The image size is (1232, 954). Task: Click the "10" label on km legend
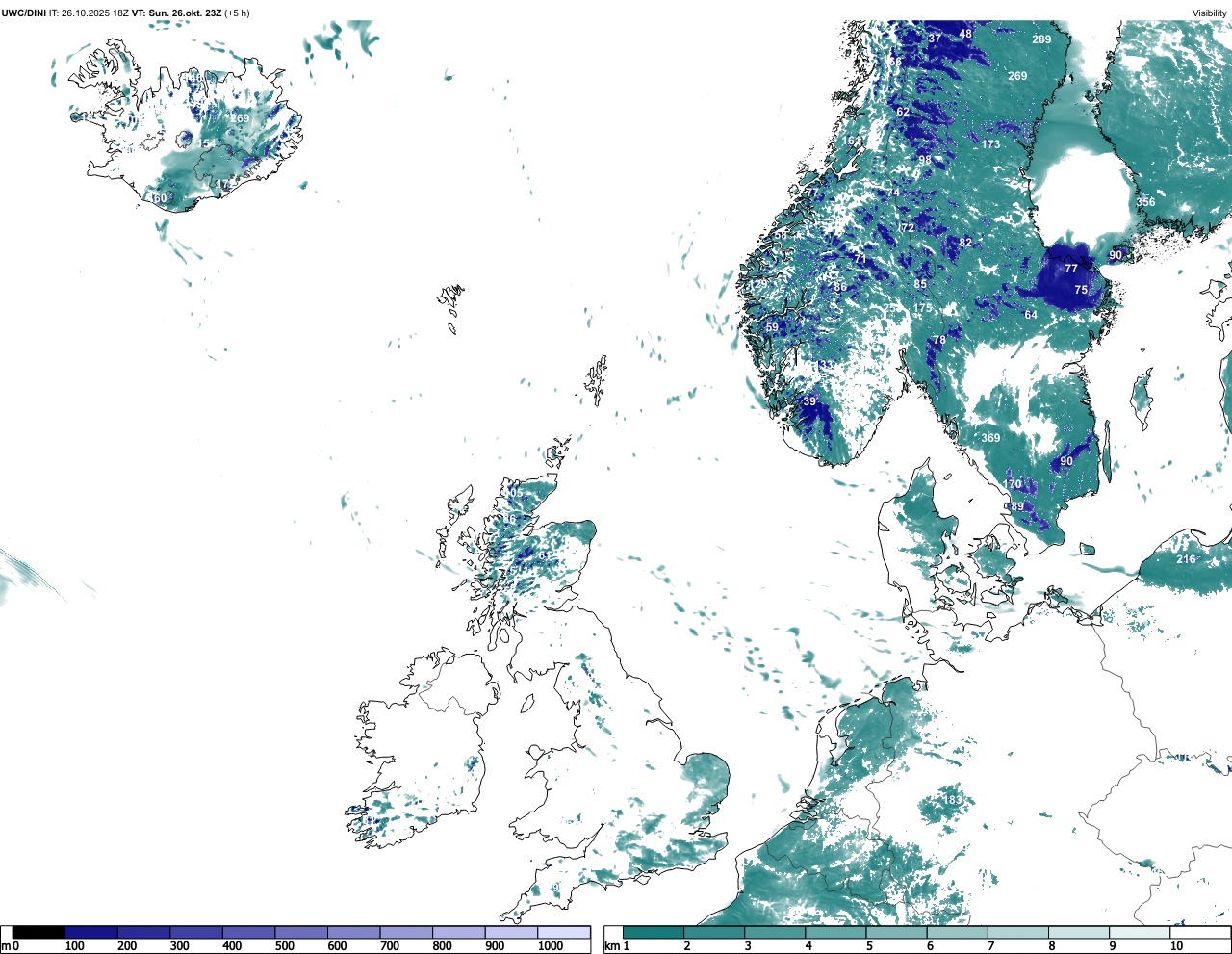coord(1176,946)
